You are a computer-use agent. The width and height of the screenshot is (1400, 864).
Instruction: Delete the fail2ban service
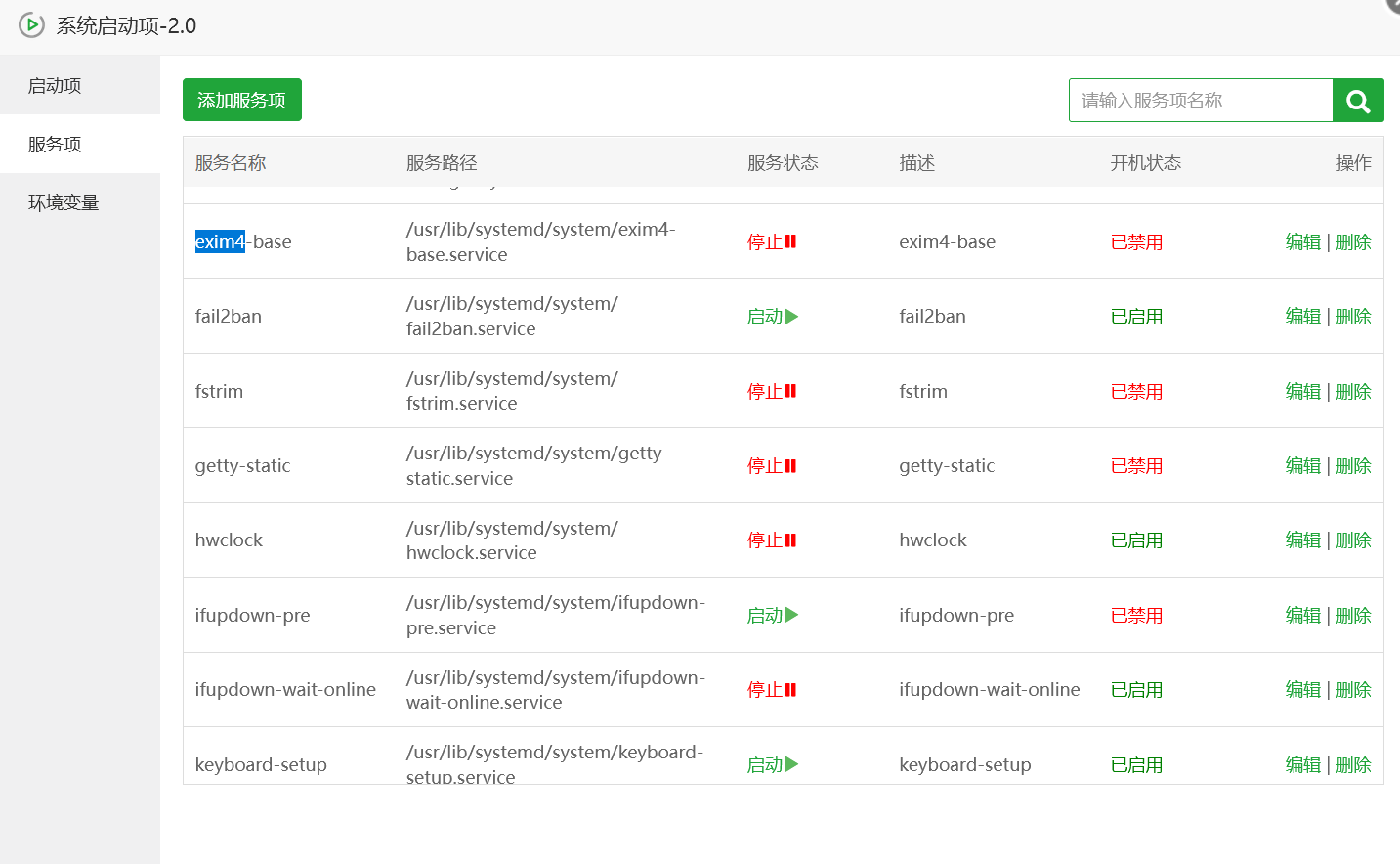[x=1353, y=317]
